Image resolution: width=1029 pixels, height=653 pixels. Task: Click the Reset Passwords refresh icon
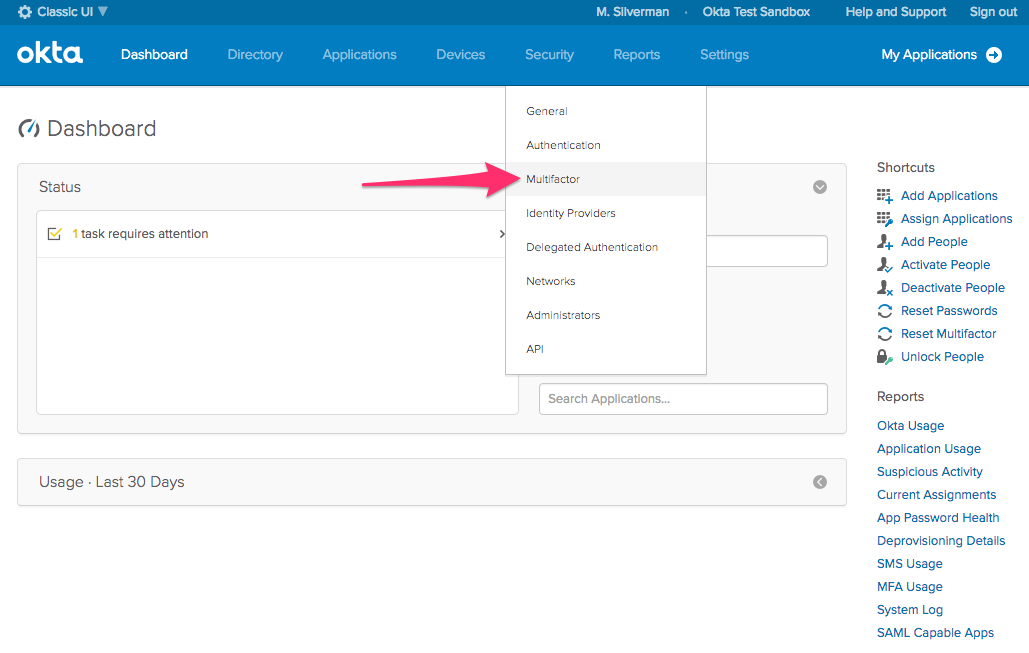pos(884,311)
